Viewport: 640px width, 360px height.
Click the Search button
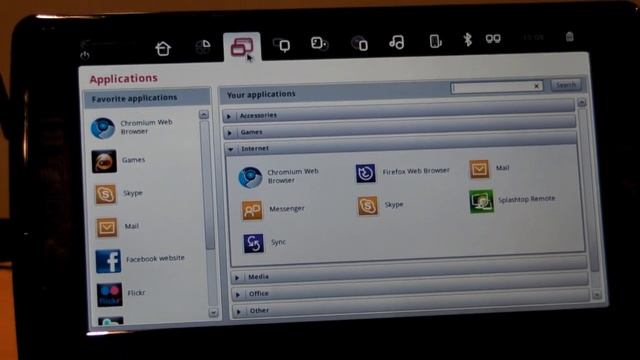click(x=566, y=85)
